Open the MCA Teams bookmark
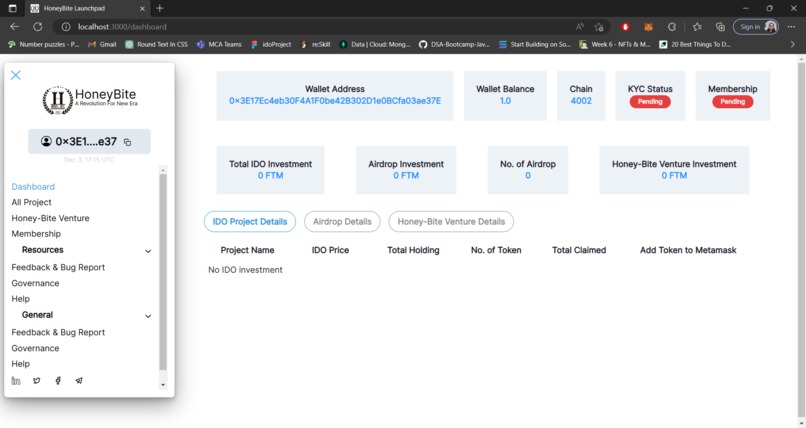 pos(219,45)
